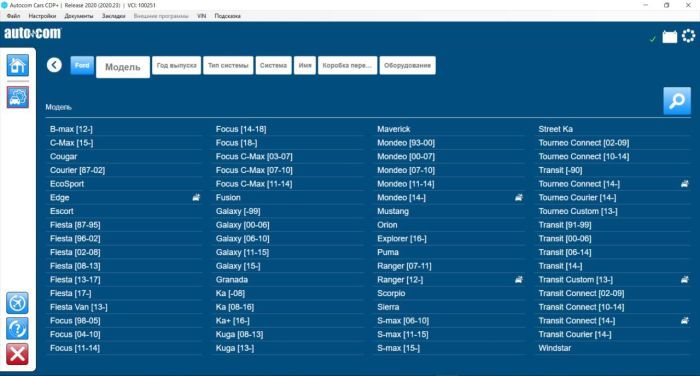The image size is (700, 376).
Task: Open the help question-mark icon
Action: (17, 329)
